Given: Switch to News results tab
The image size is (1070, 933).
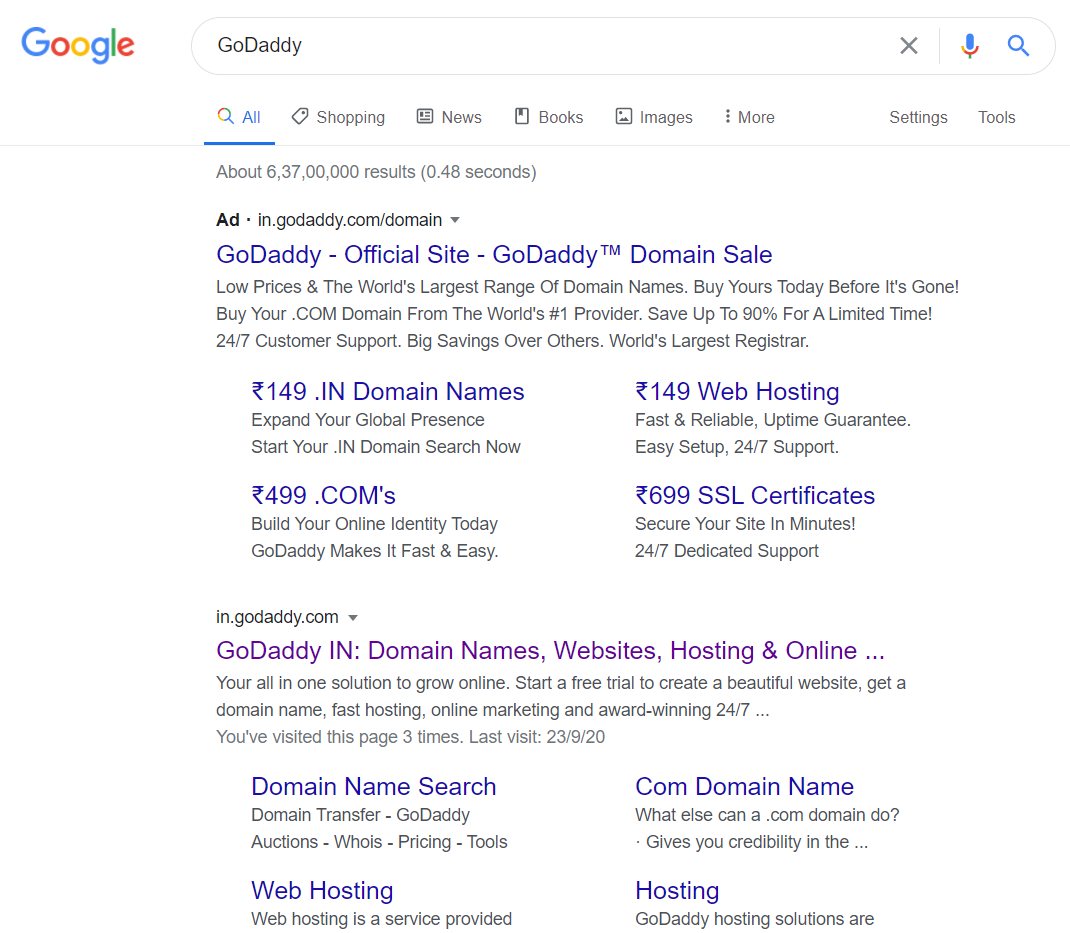Looking at the screenshot, I should 449,117.
